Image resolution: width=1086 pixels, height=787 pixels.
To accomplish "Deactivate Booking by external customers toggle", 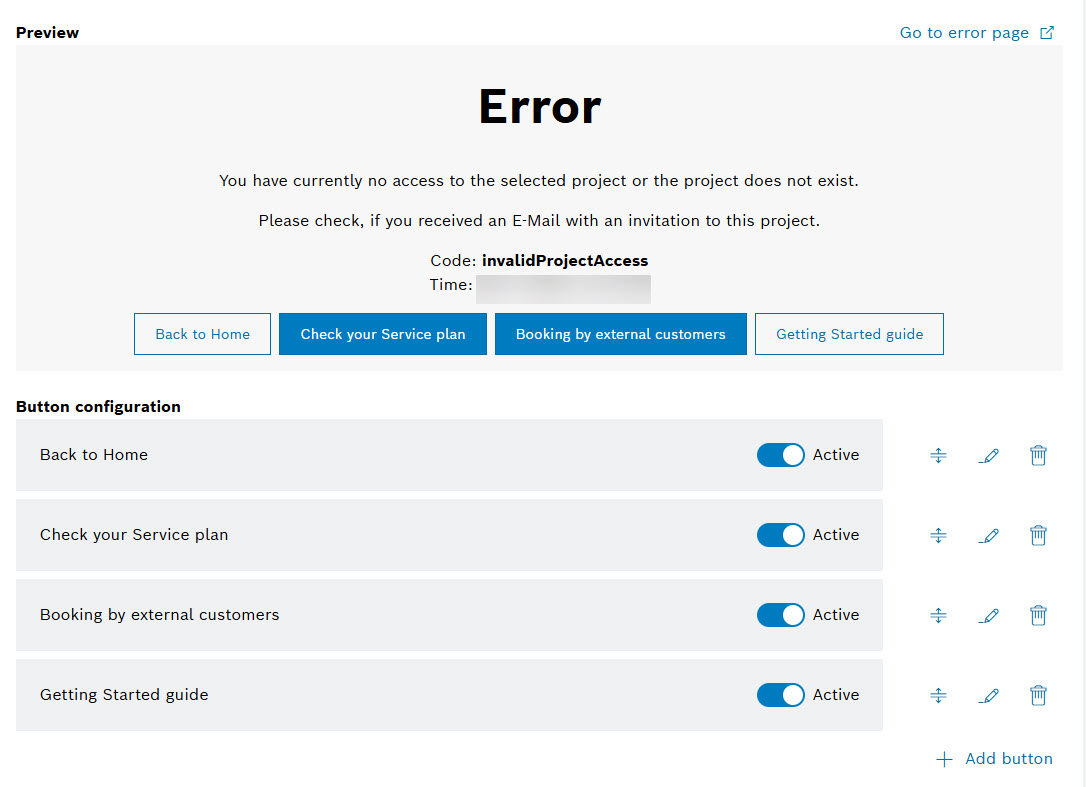I will [780, 615].
